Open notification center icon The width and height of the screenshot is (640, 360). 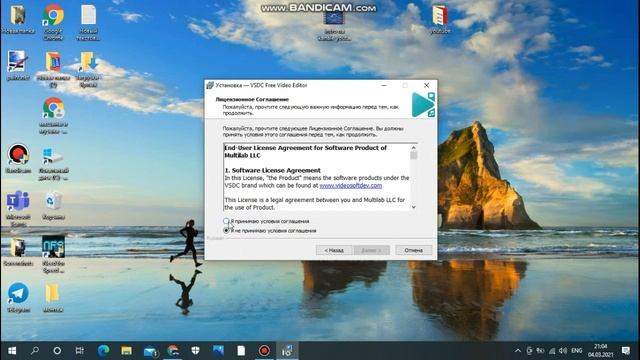(x=626, y=351)
